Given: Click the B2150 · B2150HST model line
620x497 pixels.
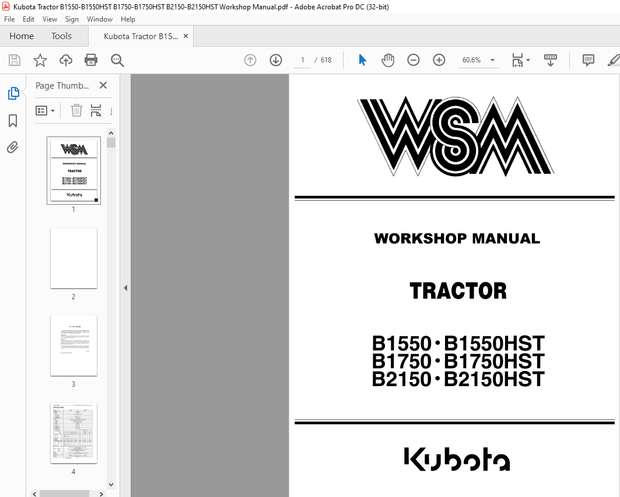Looking at the screenshot, I should tap(458, 379).
